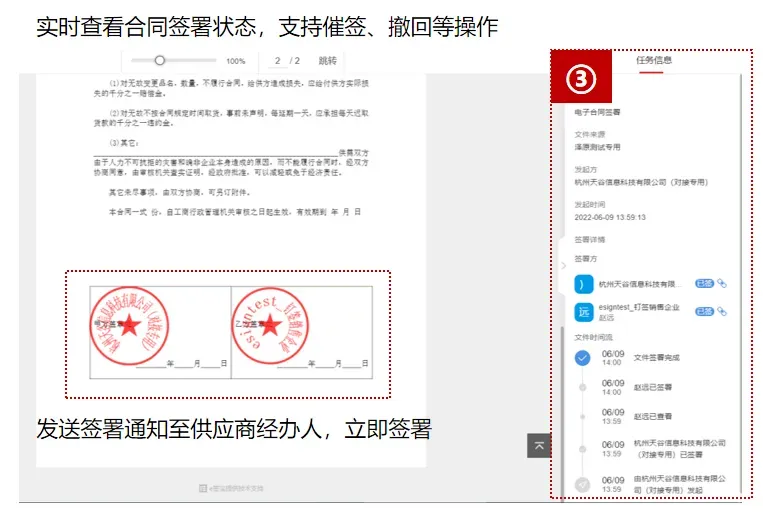
Task: Click the right red esigntest seal stamp
Action: 270,326
